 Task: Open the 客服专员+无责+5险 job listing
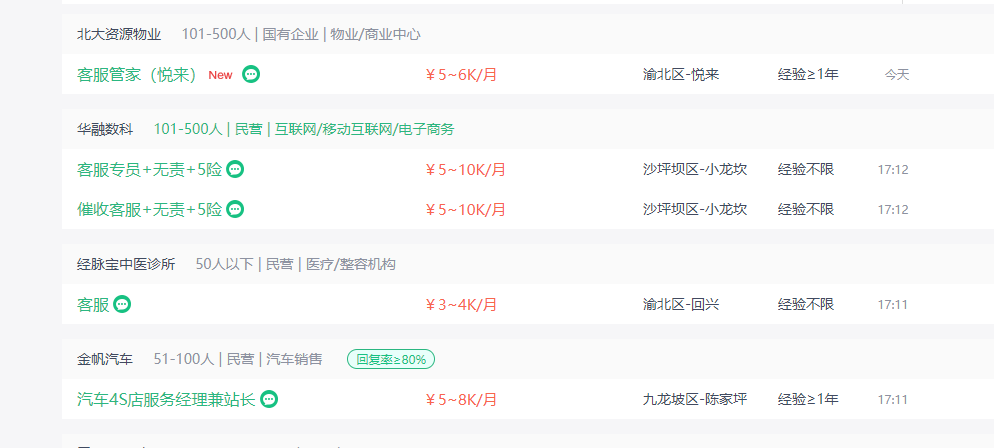coord(150,170)
